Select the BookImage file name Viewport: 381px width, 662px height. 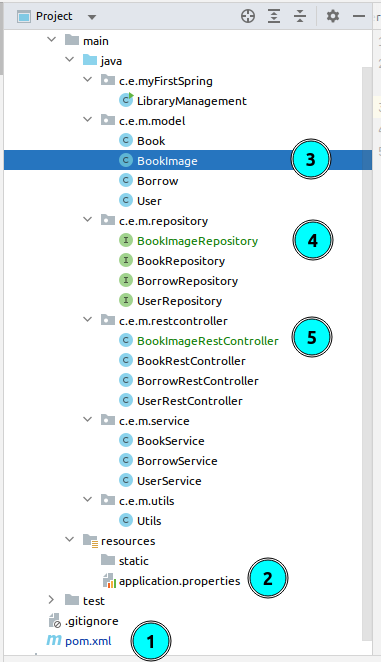coord(167,161)
